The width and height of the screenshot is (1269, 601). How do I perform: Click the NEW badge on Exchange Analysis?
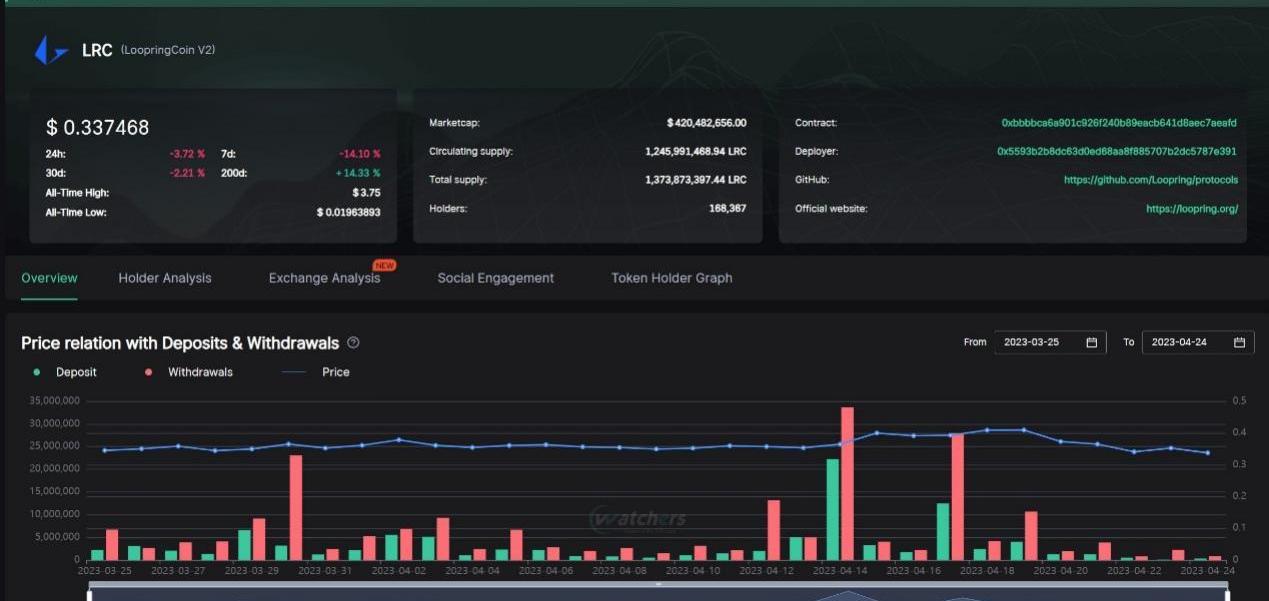(384, 265)
